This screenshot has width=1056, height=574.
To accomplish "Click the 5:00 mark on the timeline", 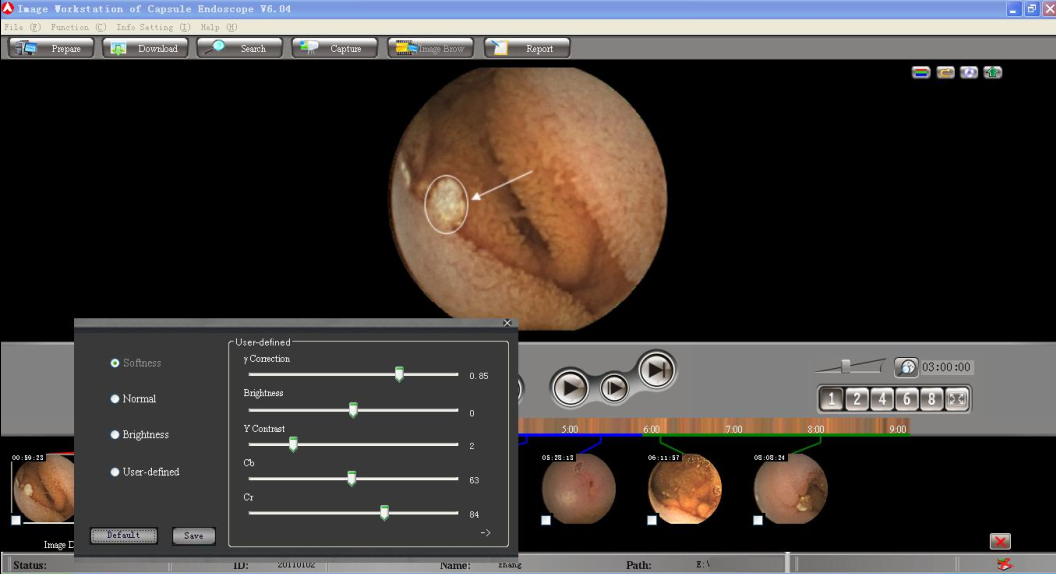I will 570,429.
